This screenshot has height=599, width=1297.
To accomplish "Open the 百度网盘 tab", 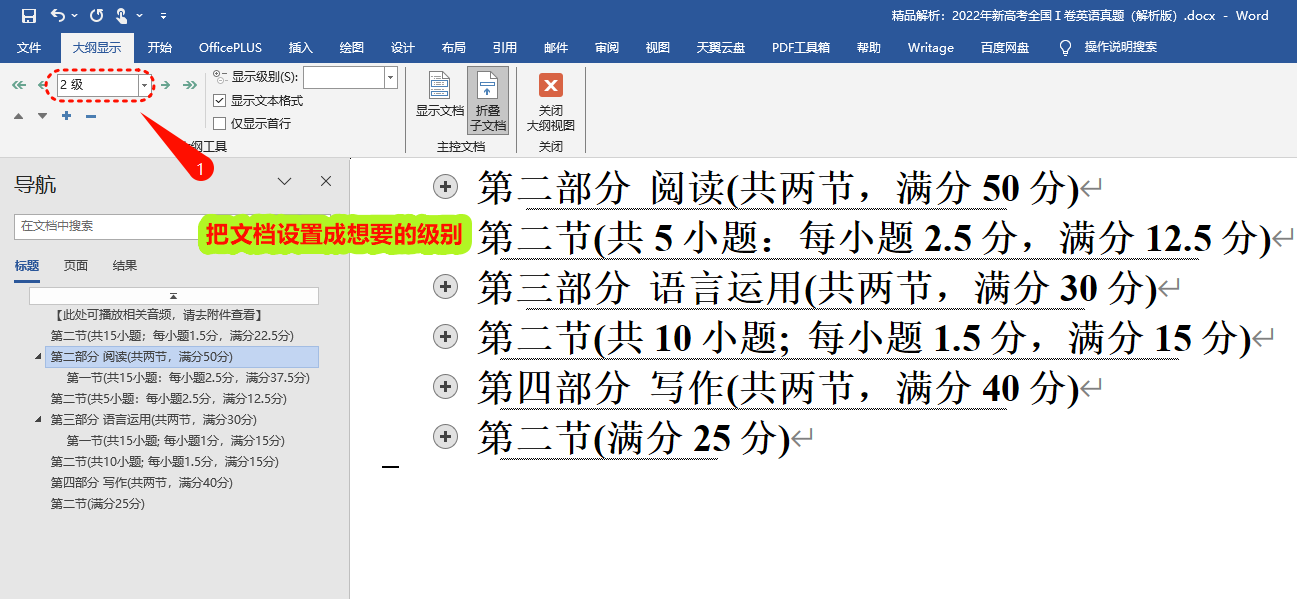I will point(1005,47).
